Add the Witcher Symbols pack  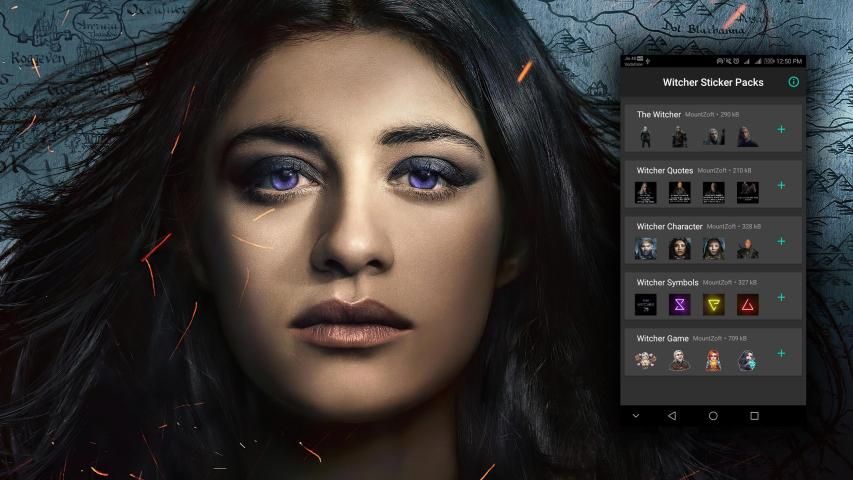pos(781,297)
